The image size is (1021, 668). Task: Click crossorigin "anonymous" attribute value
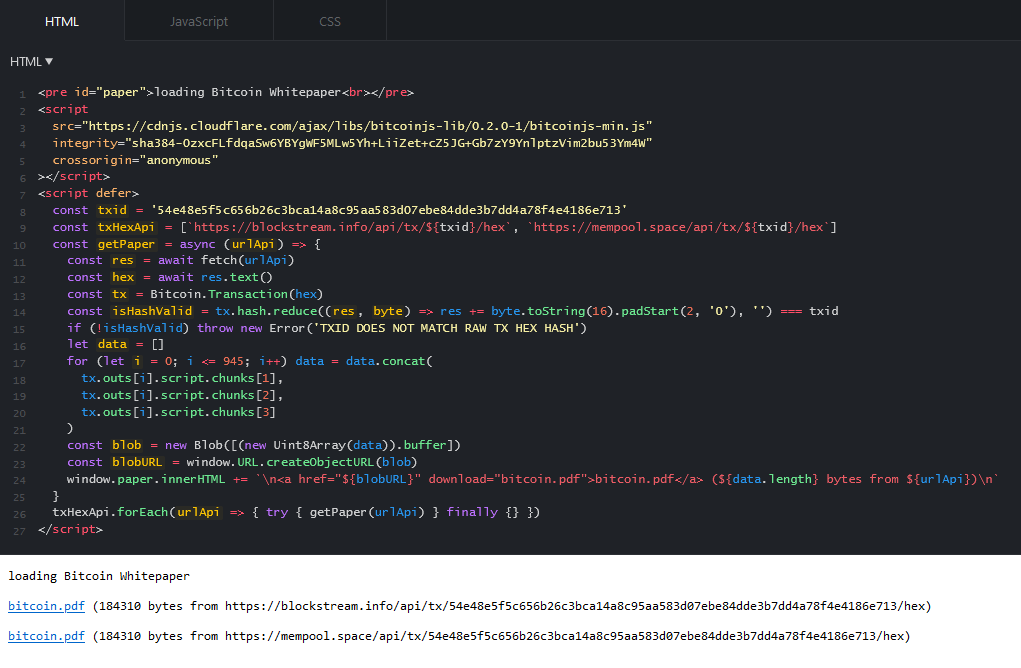(178, 160)
